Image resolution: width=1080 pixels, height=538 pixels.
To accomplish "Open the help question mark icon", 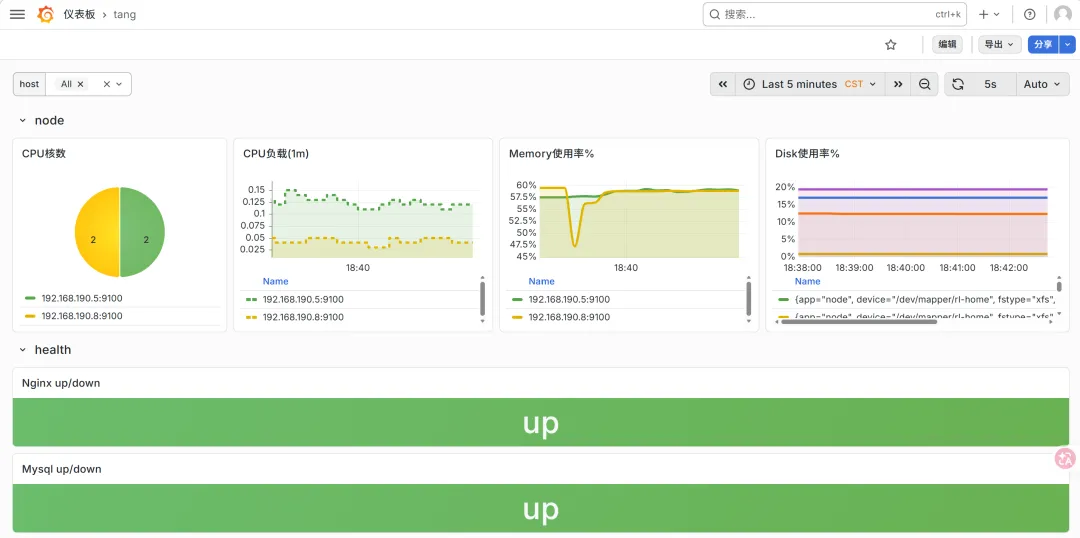I will click(1030, 14).
